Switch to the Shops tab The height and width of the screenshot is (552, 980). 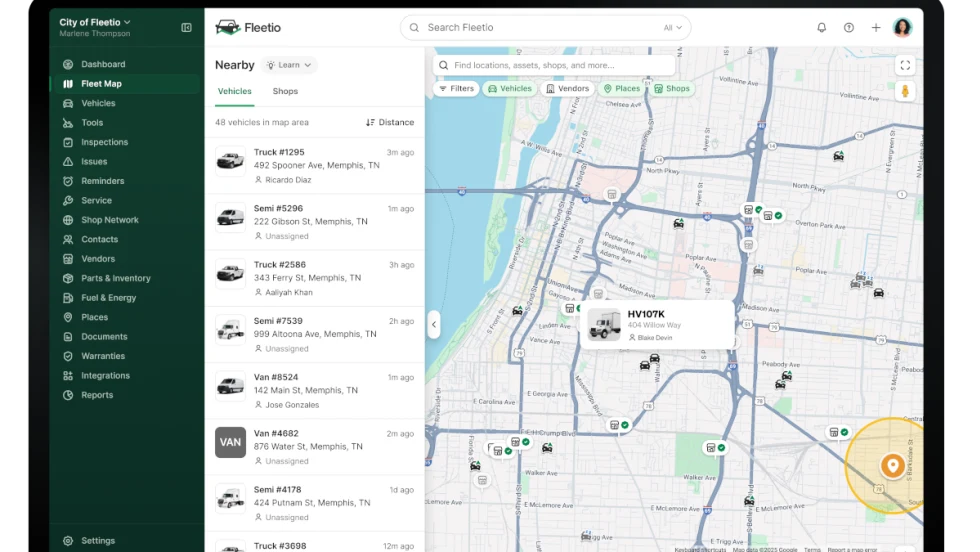coord(285,91)
